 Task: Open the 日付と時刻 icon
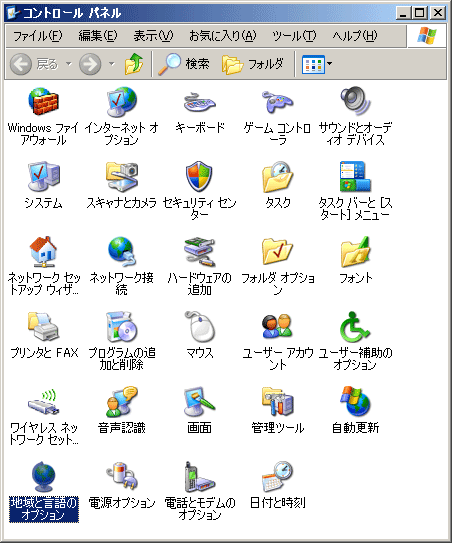pyautogui.click(x=277, y=477)
